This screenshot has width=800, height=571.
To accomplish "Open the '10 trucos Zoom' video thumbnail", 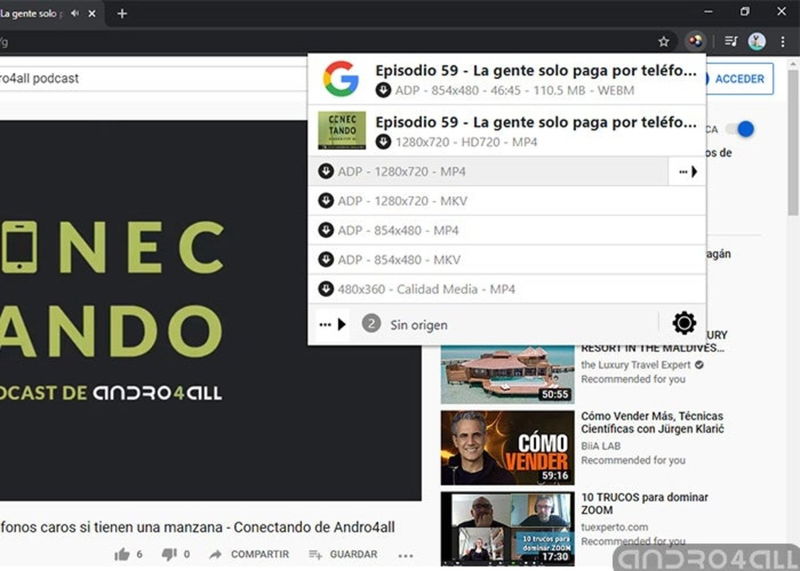I will coord(508,529).
